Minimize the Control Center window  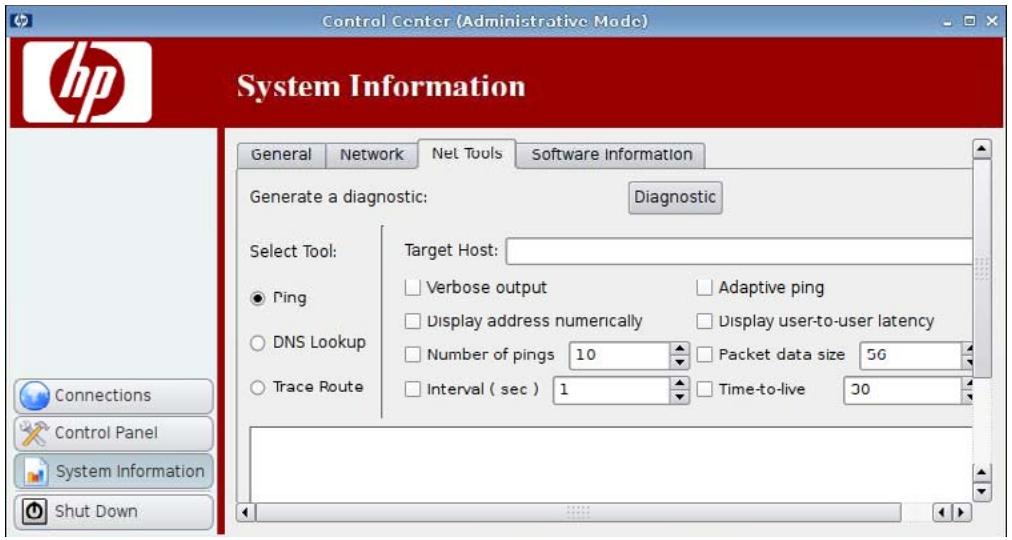click(947, 22)
